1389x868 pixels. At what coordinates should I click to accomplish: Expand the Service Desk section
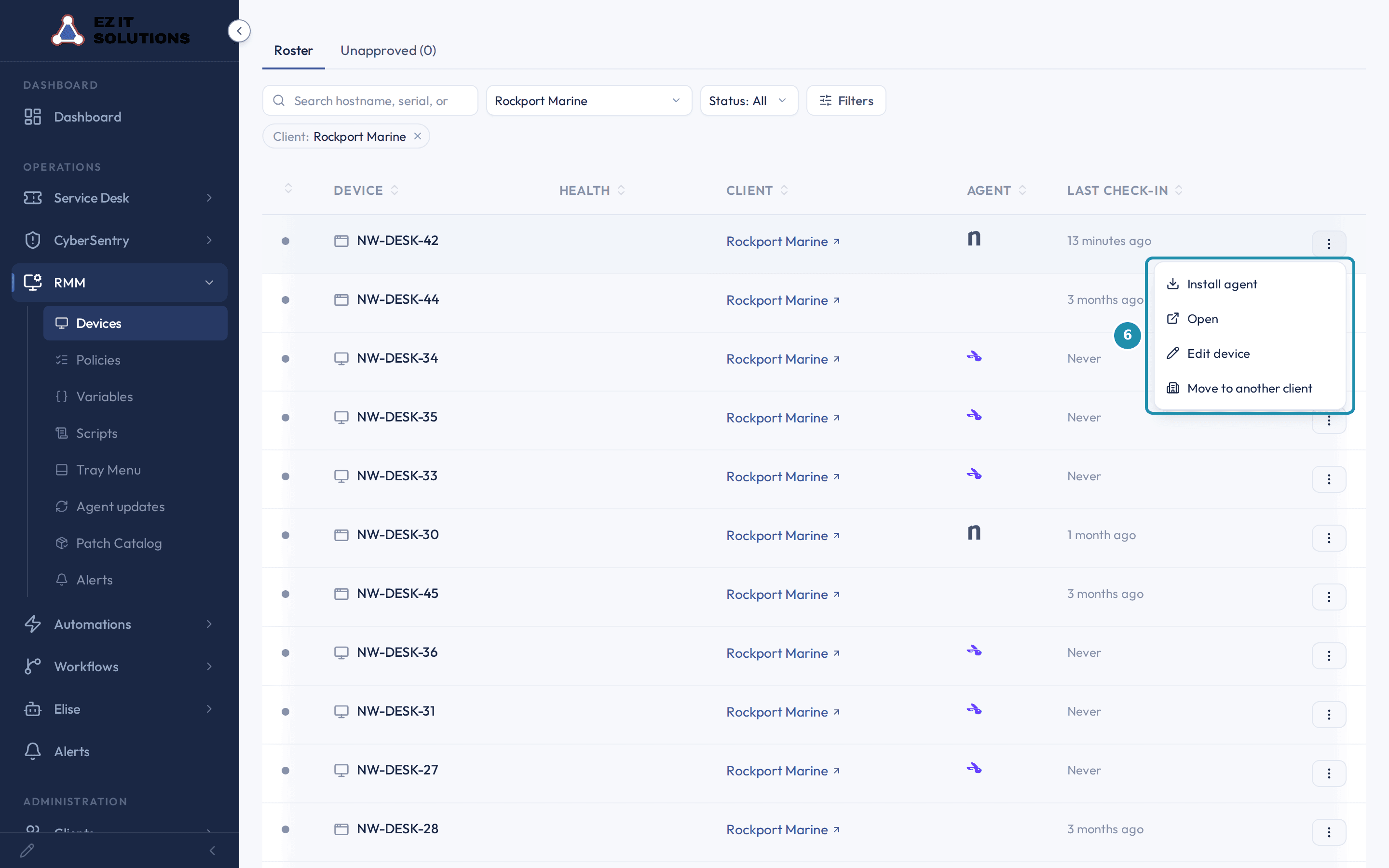click(209, 198)
